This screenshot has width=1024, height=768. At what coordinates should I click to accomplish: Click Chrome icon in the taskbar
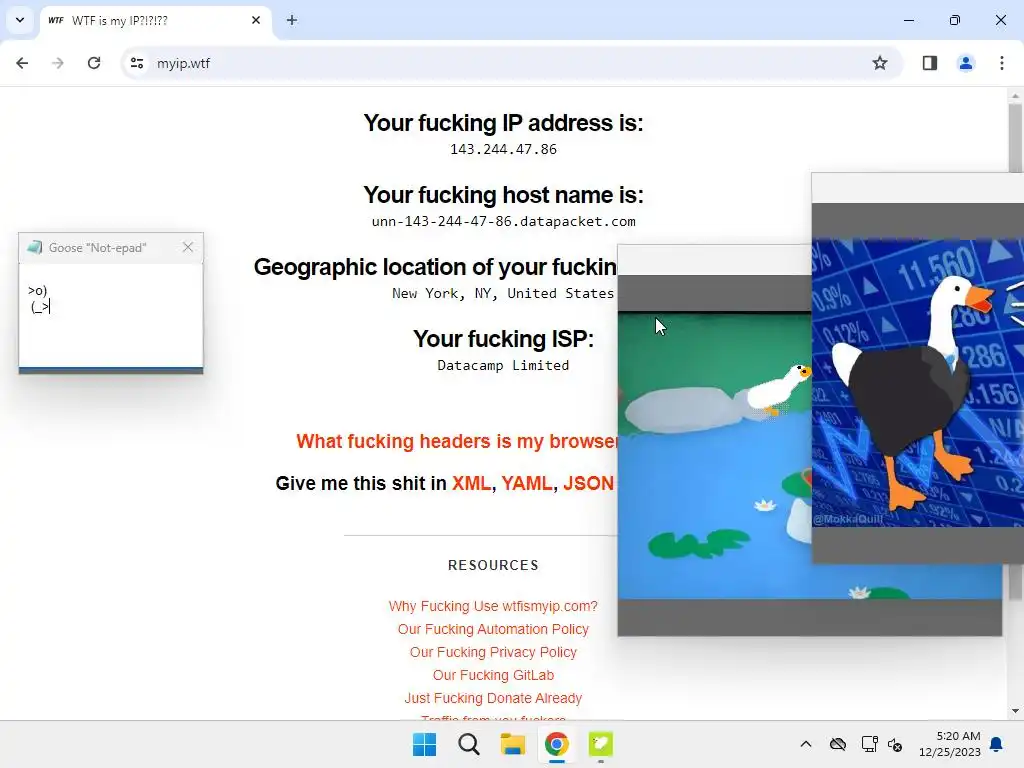pyautogui.click(x=556, y=744)
